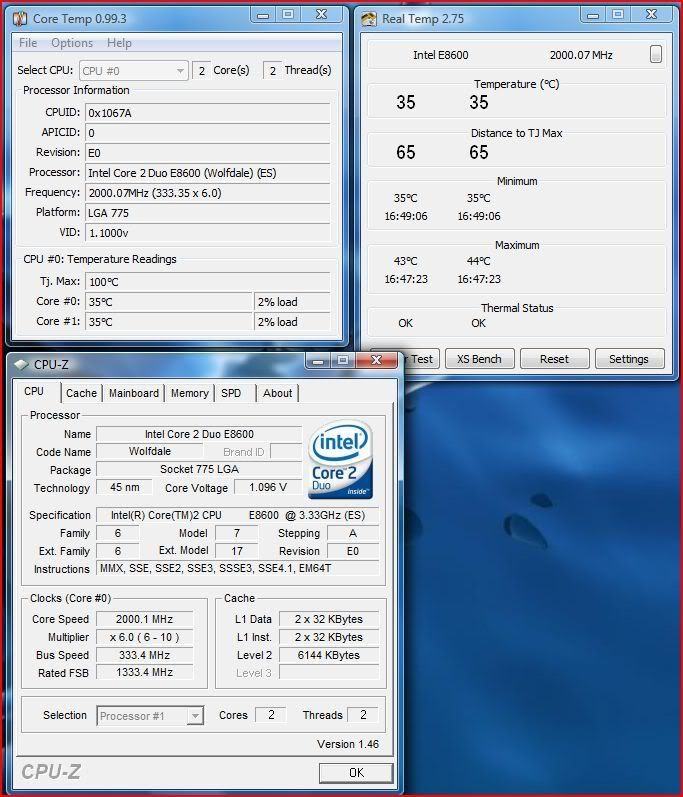Click the Bus Speed value 333.4 MHz
The height and width of the screenshot is (797, 683).
pos(144,655)
